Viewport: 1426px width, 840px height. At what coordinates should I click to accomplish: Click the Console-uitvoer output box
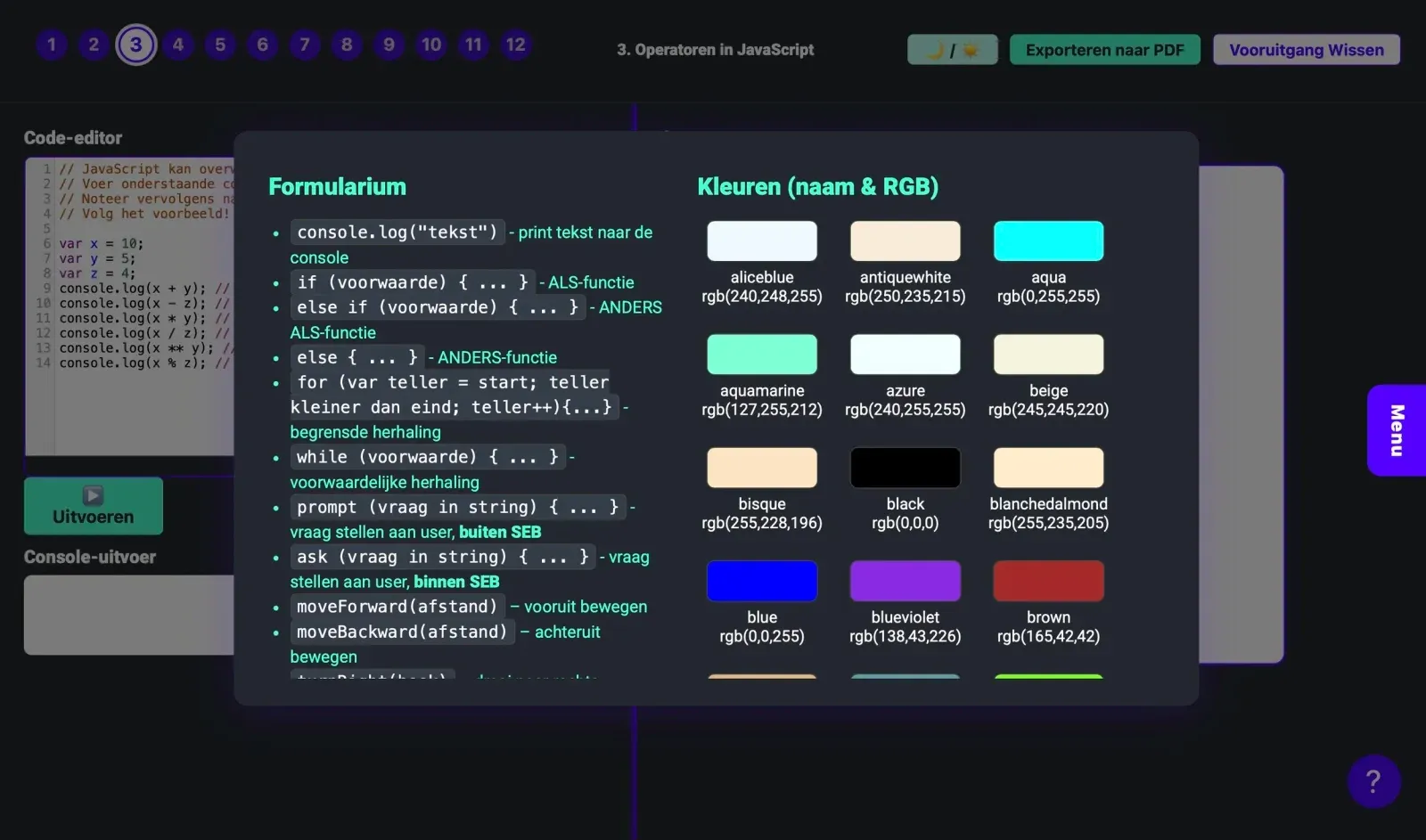[130, 615]
